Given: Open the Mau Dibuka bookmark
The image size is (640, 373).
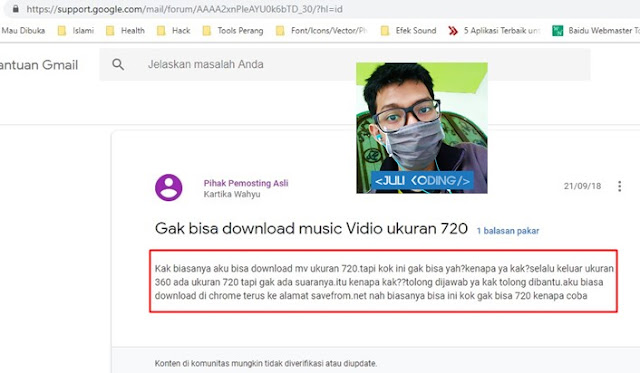Looking at the screenshot, I should point(23,31).
